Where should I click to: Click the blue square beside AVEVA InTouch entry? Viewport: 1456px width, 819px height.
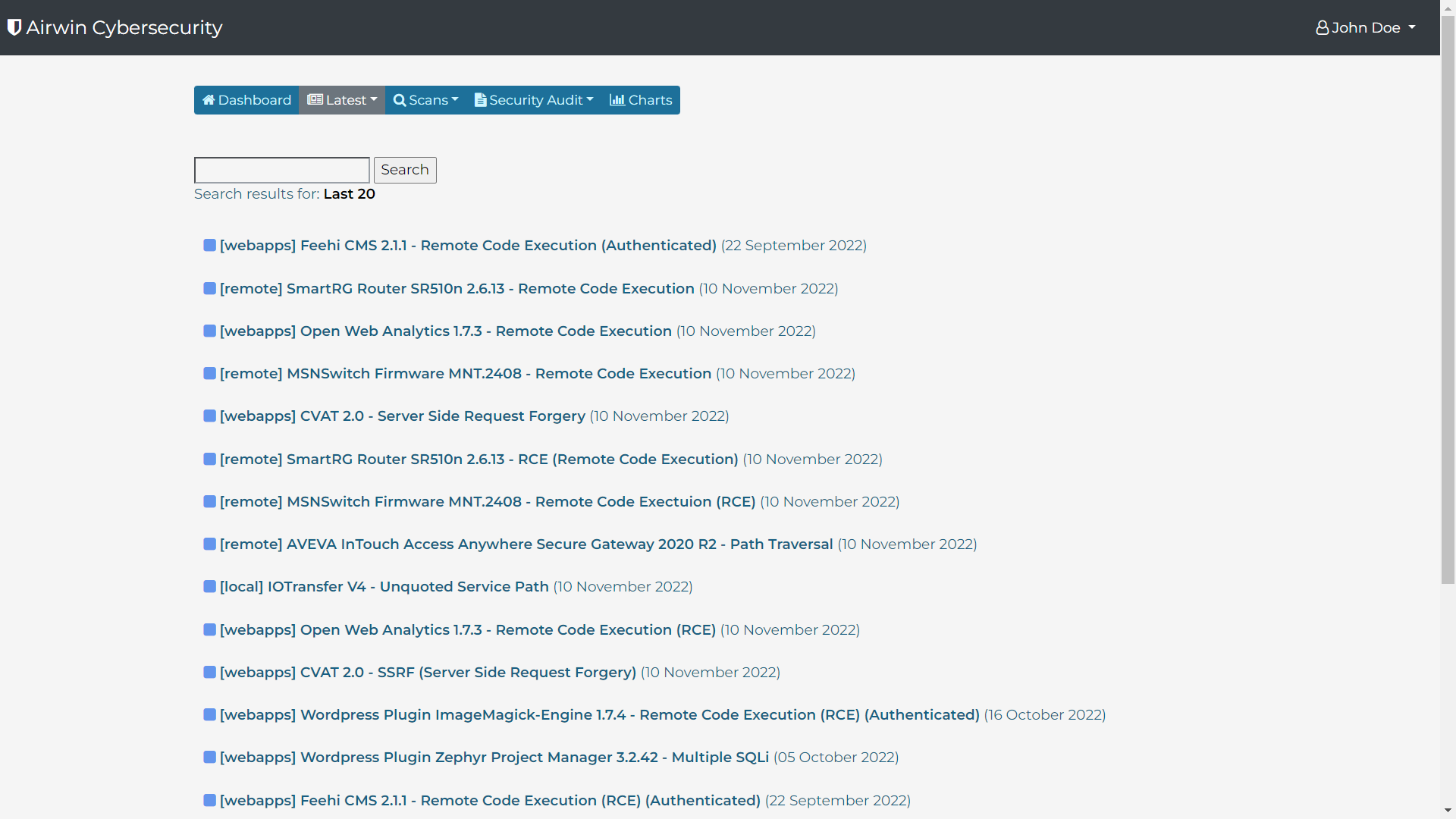click(x=210, y=544)
